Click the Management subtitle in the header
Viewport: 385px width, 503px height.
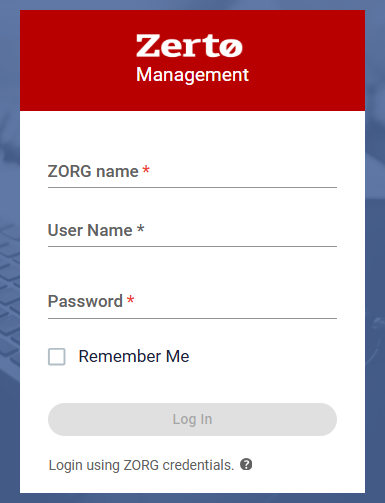192,74
